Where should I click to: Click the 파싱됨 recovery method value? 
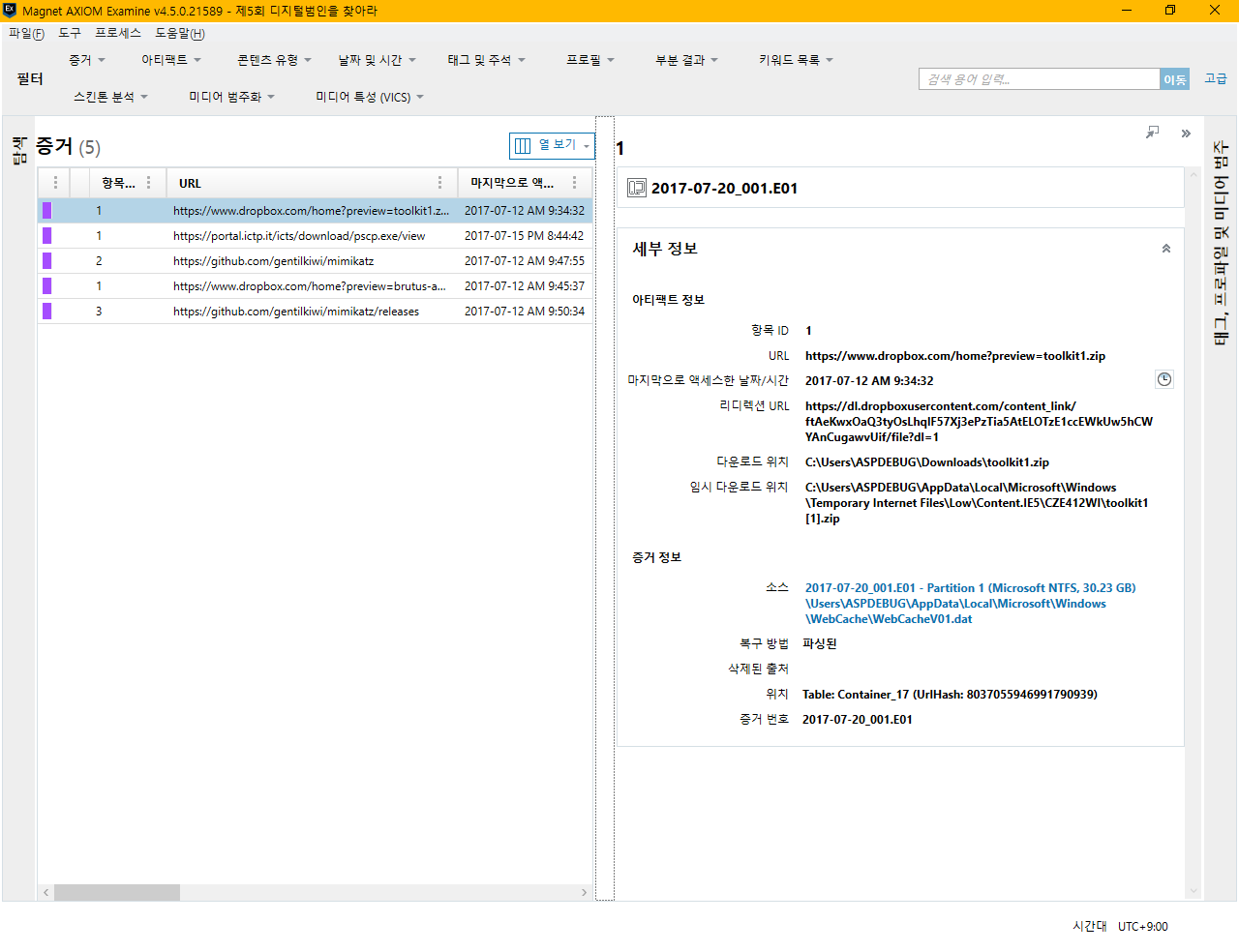[820, 643]
